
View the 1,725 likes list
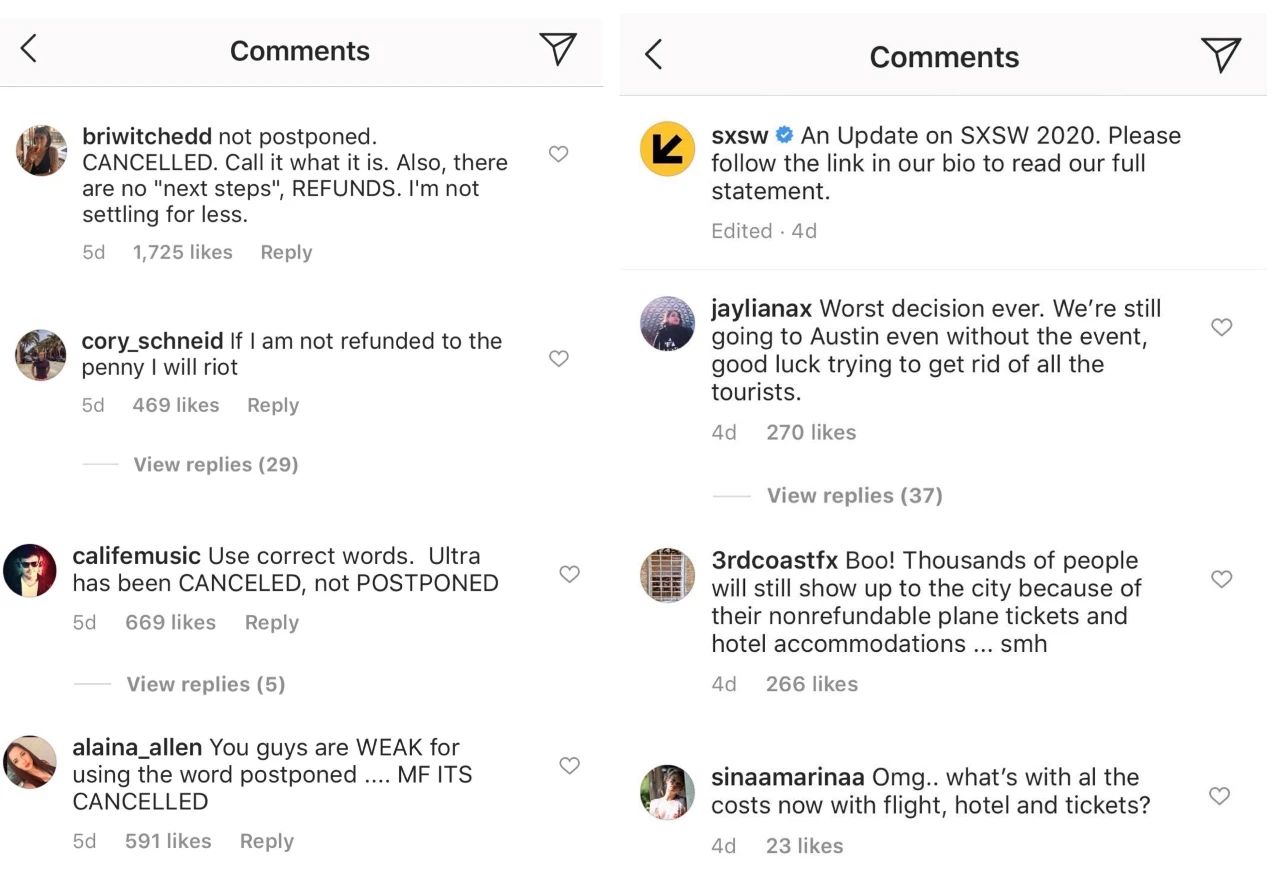[x=182, y=252]
